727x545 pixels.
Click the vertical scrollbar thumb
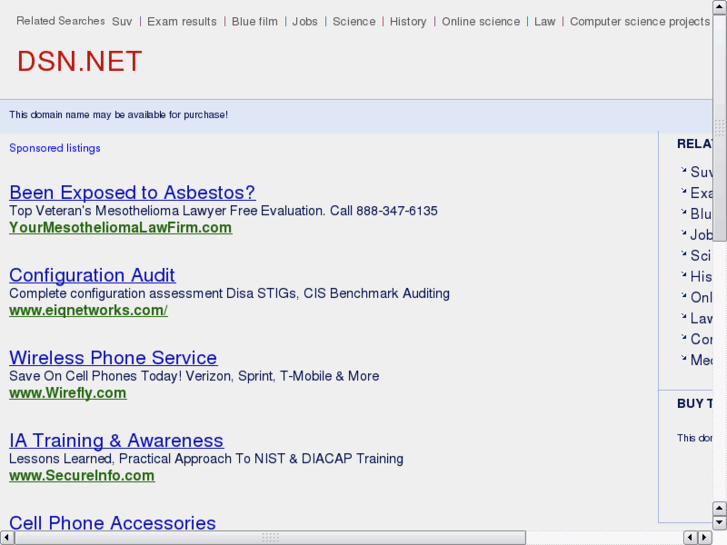pyautogui.click(x=719, y=128)
